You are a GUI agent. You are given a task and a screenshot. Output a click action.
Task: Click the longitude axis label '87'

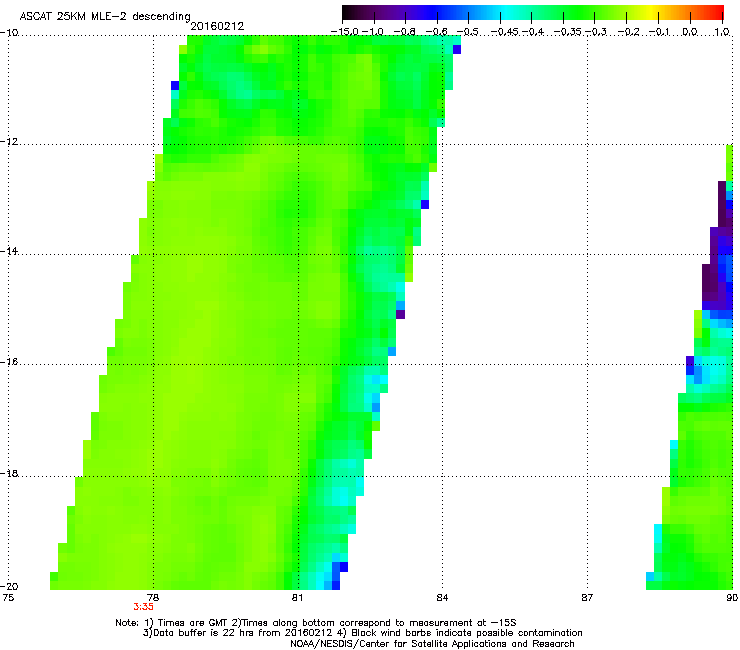point(587,598)
